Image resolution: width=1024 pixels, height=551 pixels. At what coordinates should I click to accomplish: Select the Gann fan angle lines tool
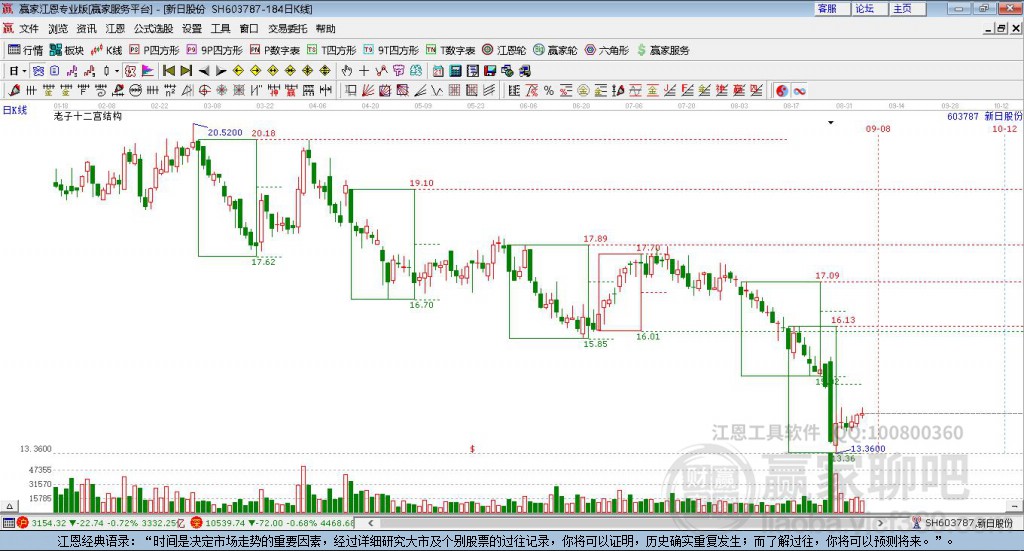pos(368,90)
